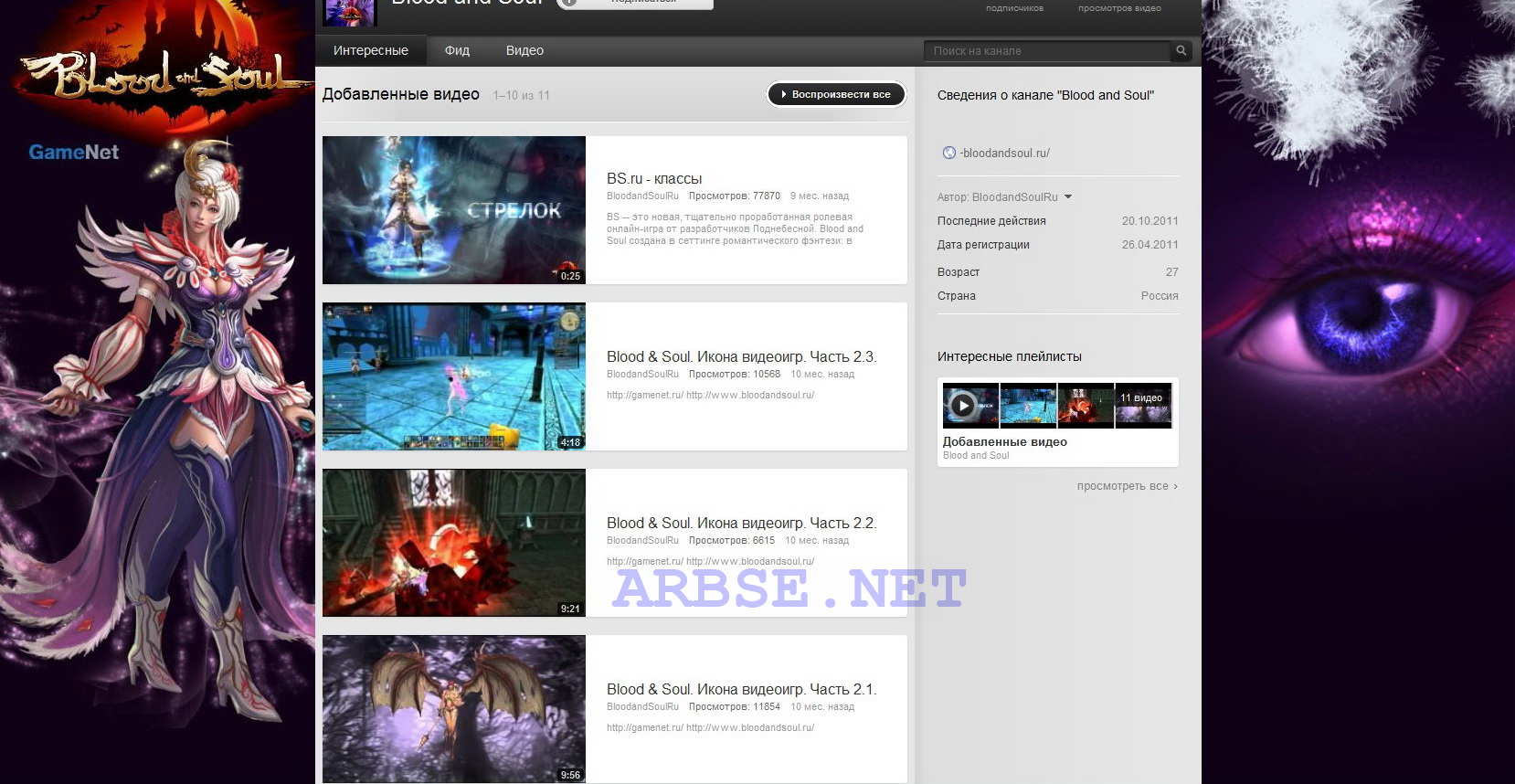Open Blood & Soul. Икона видеоигр. Часть 2.2.
The height and width of the screenshot is (784, 1515).
tap(741, 523)
